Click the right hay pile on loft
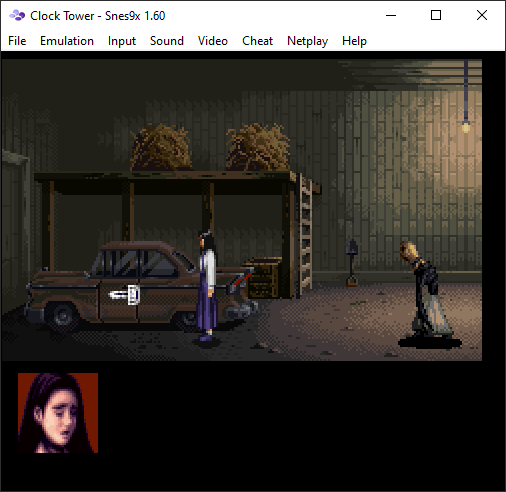The height and width of the screenshot is (492, 506). click(x=258, y=147)
